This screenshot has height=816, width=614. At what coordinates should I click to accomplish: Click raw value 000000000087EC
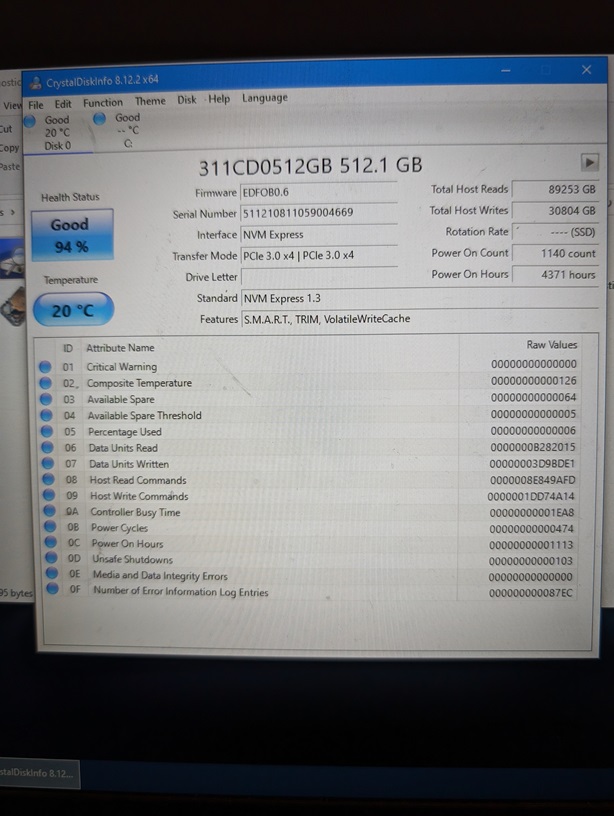click(x=531, y=593)
